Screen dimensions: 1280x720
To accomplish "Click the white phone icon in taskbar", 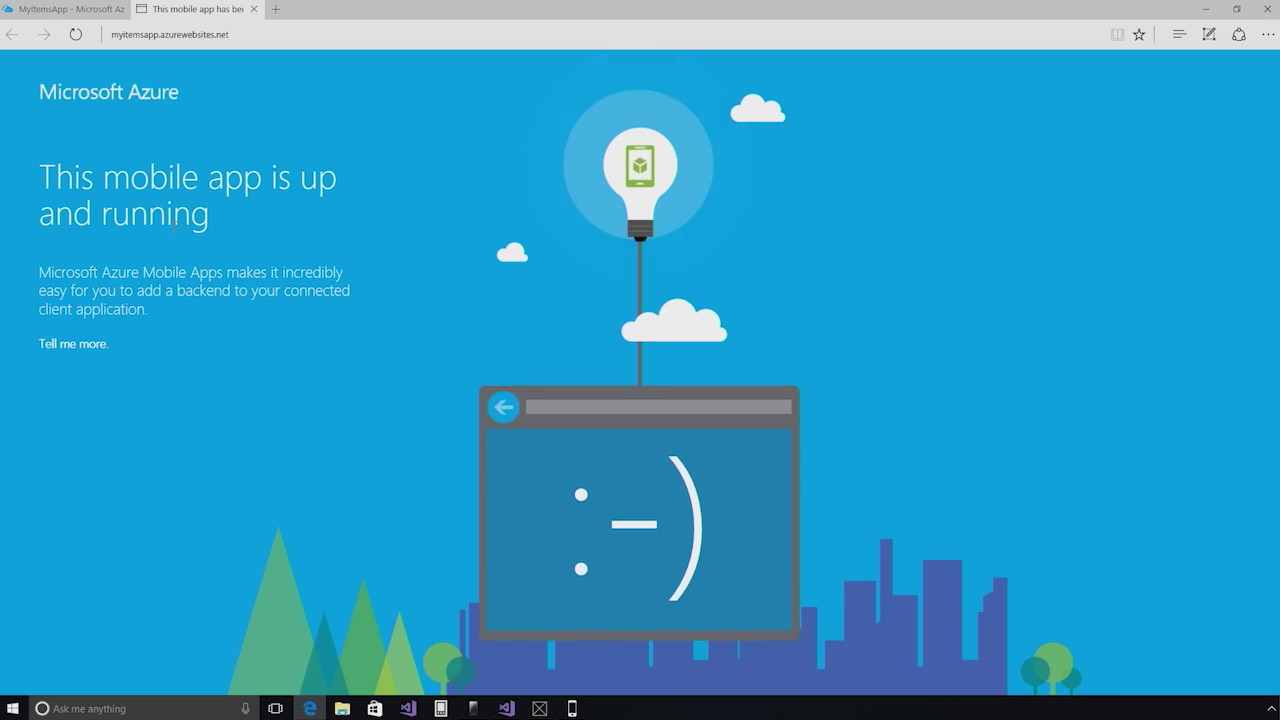I will tap(572, 708).
